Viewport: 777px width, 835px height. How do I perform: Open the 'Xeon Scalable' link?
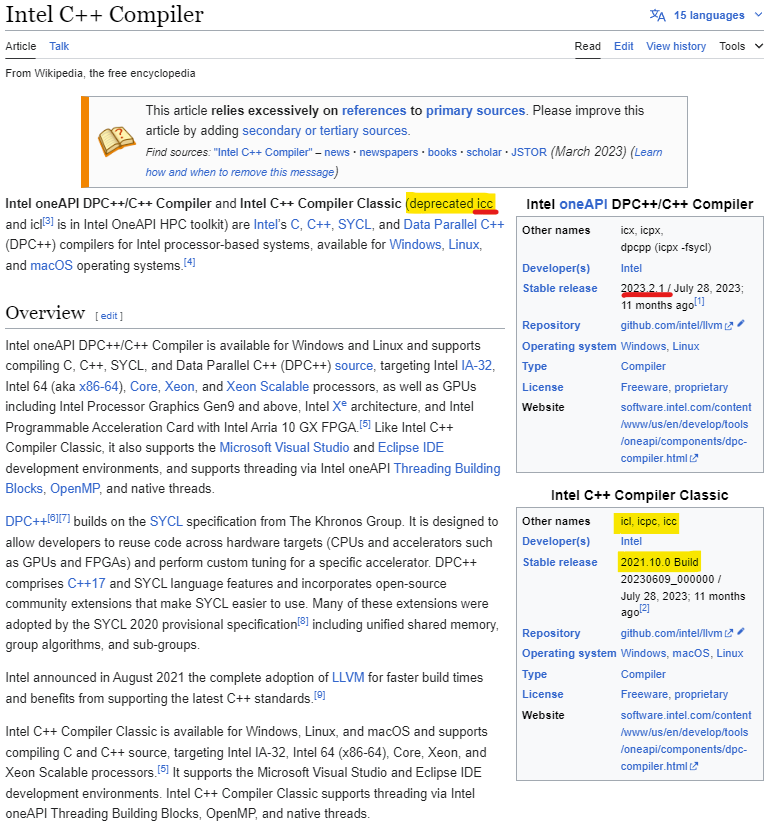[x=267, y=387]
